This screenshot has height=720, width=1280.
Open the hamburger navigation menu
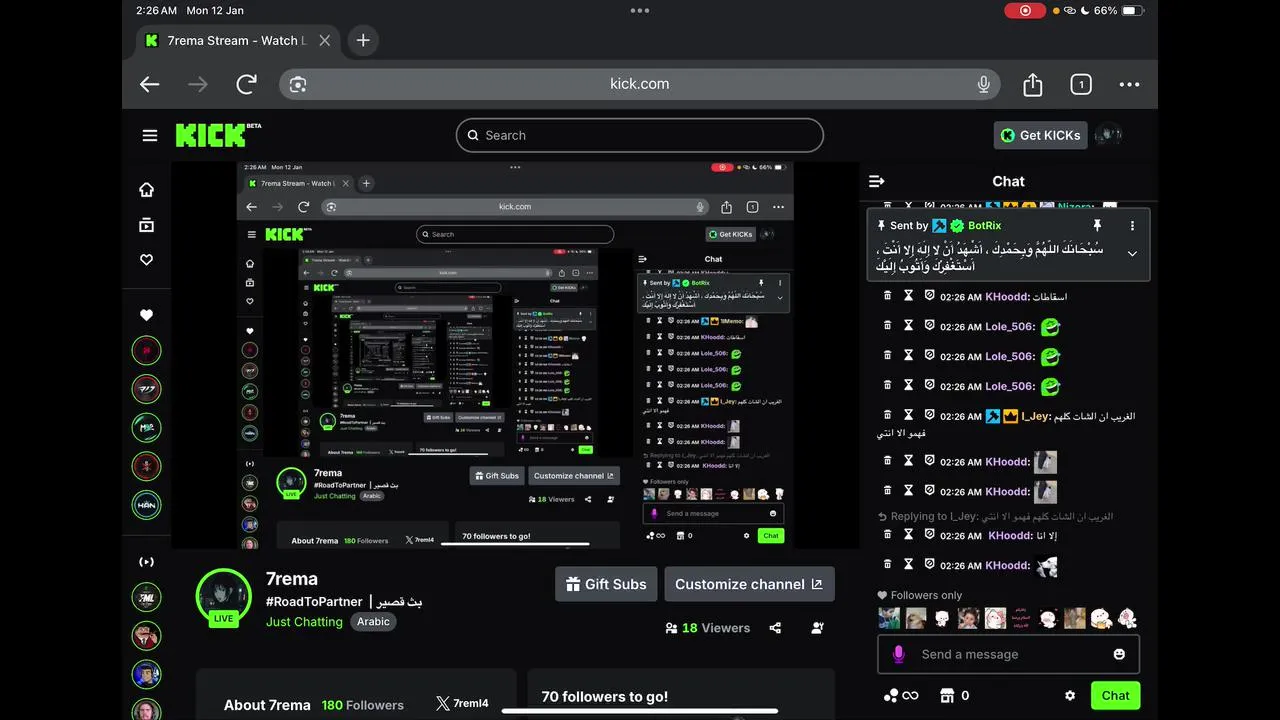(x=150, y=135)
